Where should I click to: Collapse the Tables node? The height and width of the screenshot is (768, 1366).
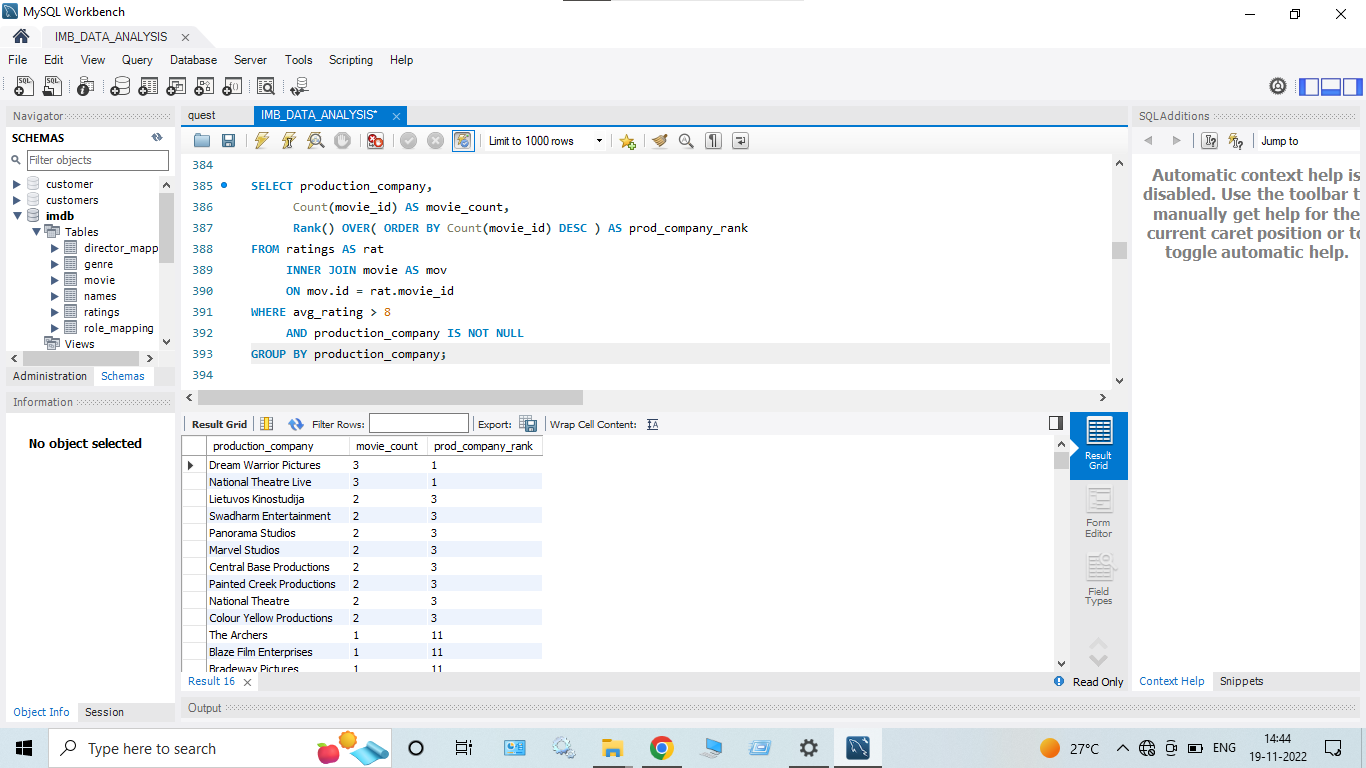pos(37,232)
